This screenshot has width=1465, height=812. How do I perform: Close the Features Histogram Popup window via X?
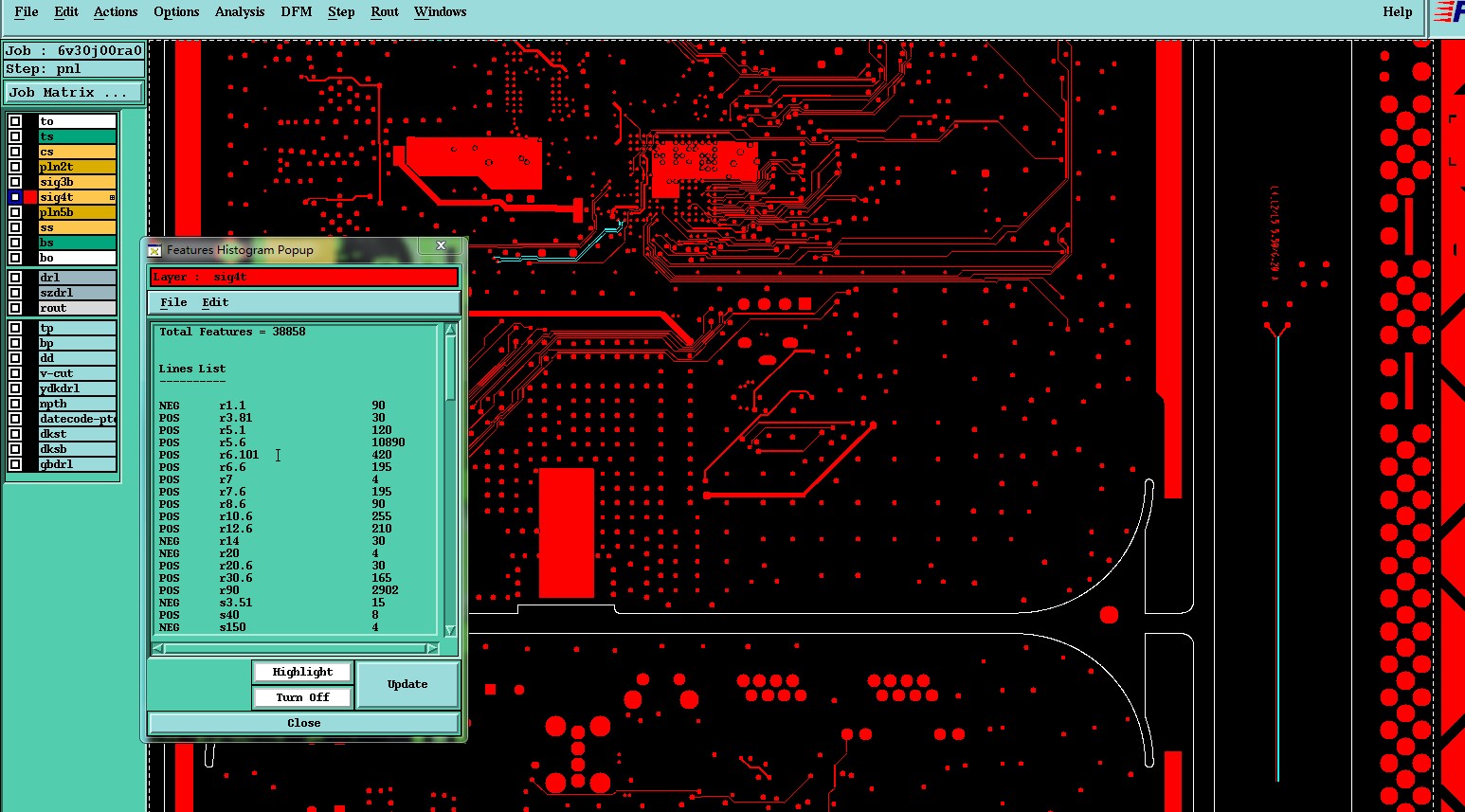click(x=441, y=245)
